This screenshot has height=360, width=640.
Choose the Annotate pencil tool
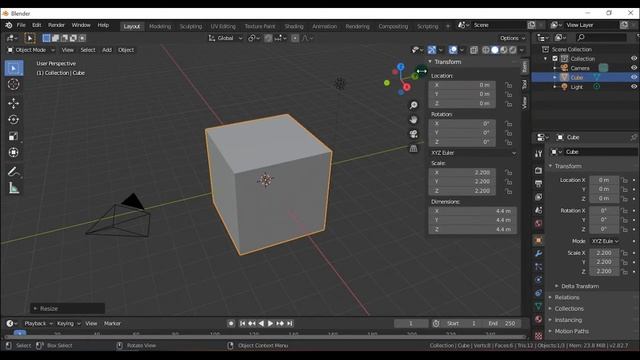pyautogui.click(x=13, y=171)
